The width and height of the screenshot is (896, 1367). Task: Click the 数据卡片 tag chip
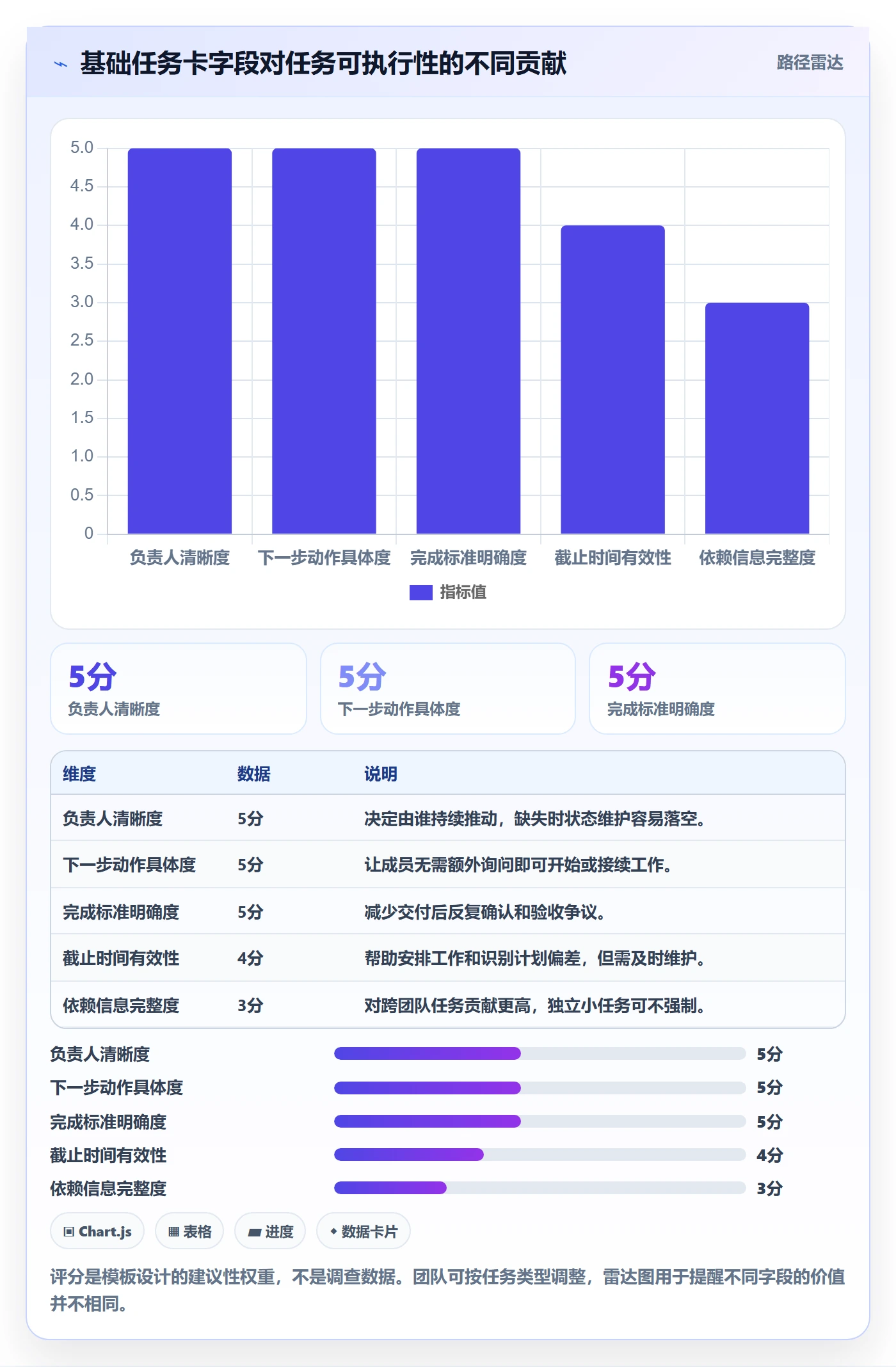pos(364,1231)
